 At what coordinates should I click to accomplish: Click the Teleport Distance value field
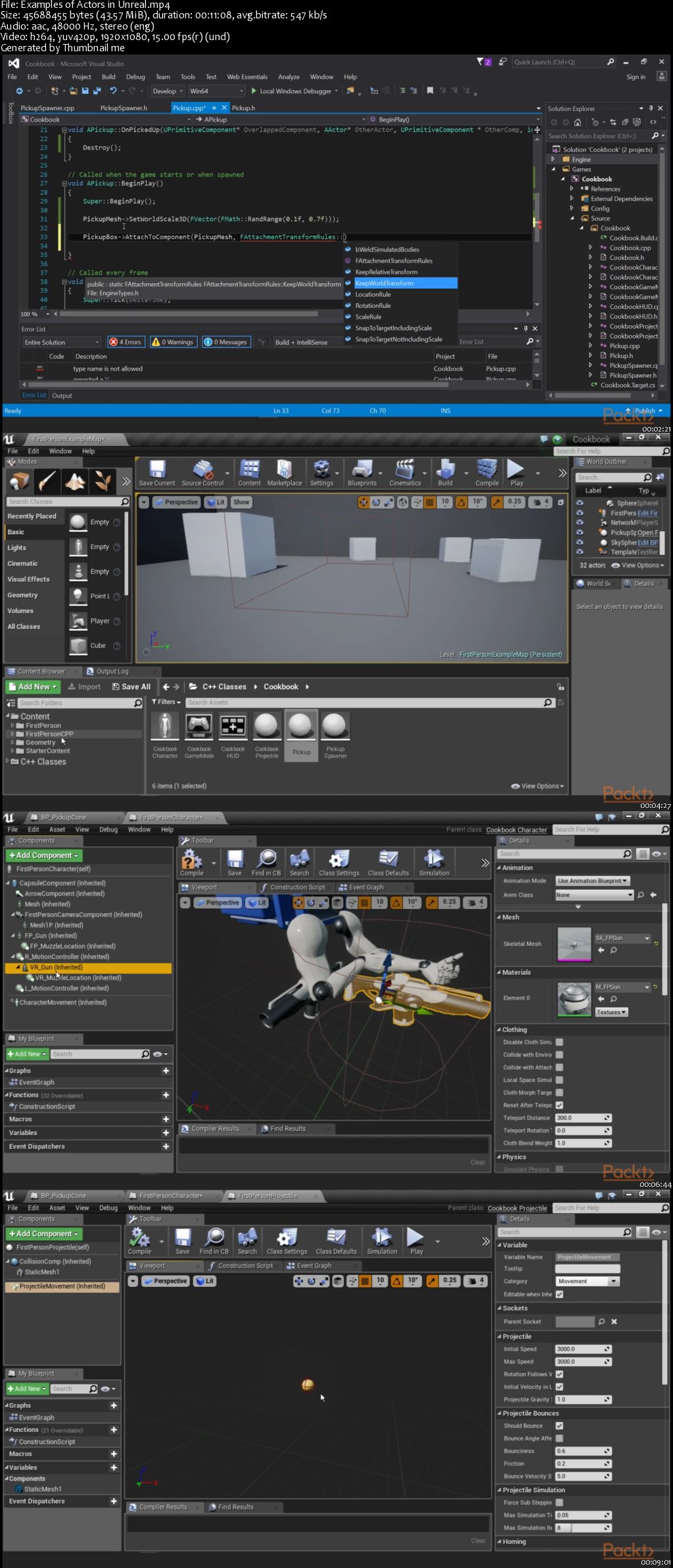[584, 1117]
